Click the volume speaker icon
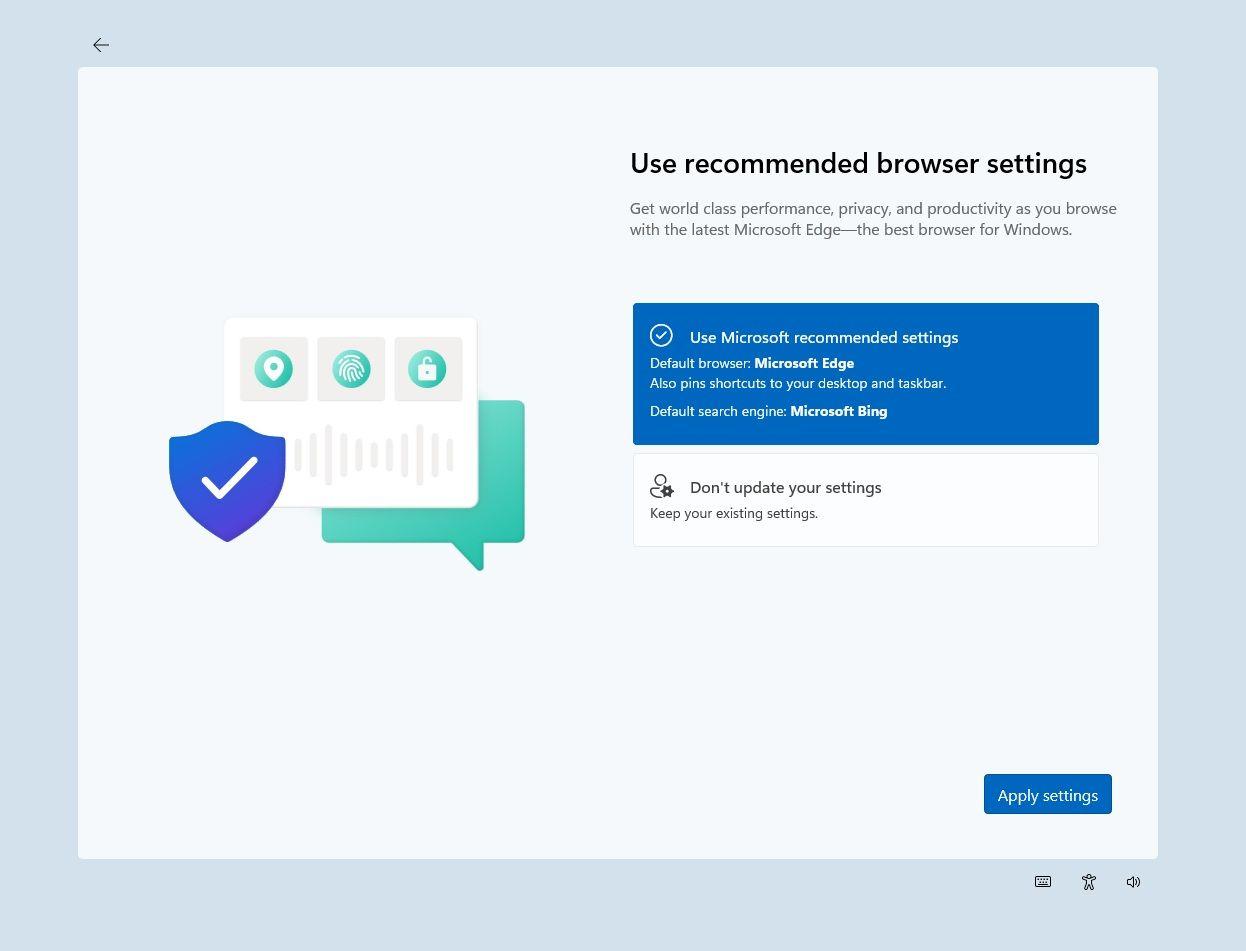Viewport: 1246px width, 951px height. click(x=1133, y=882)
